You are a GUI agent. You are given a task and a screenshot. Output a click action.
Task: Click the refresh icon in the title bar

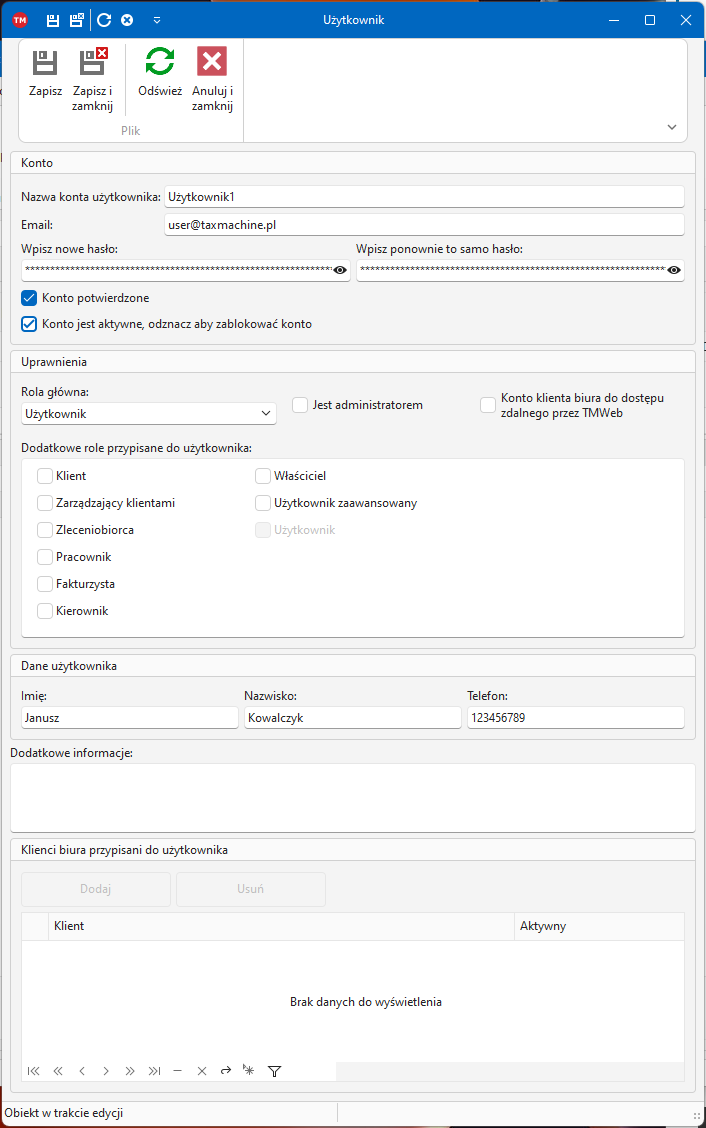104,20
